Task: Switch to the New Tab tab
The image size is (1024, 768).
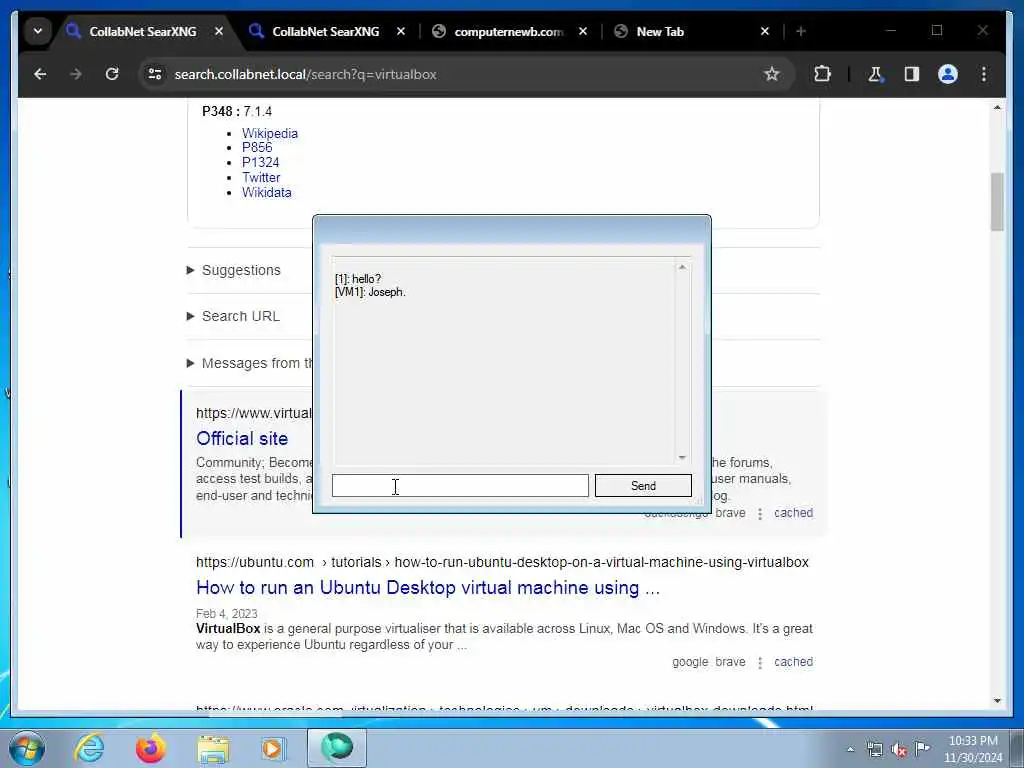Action: click(x=660, y=31)
